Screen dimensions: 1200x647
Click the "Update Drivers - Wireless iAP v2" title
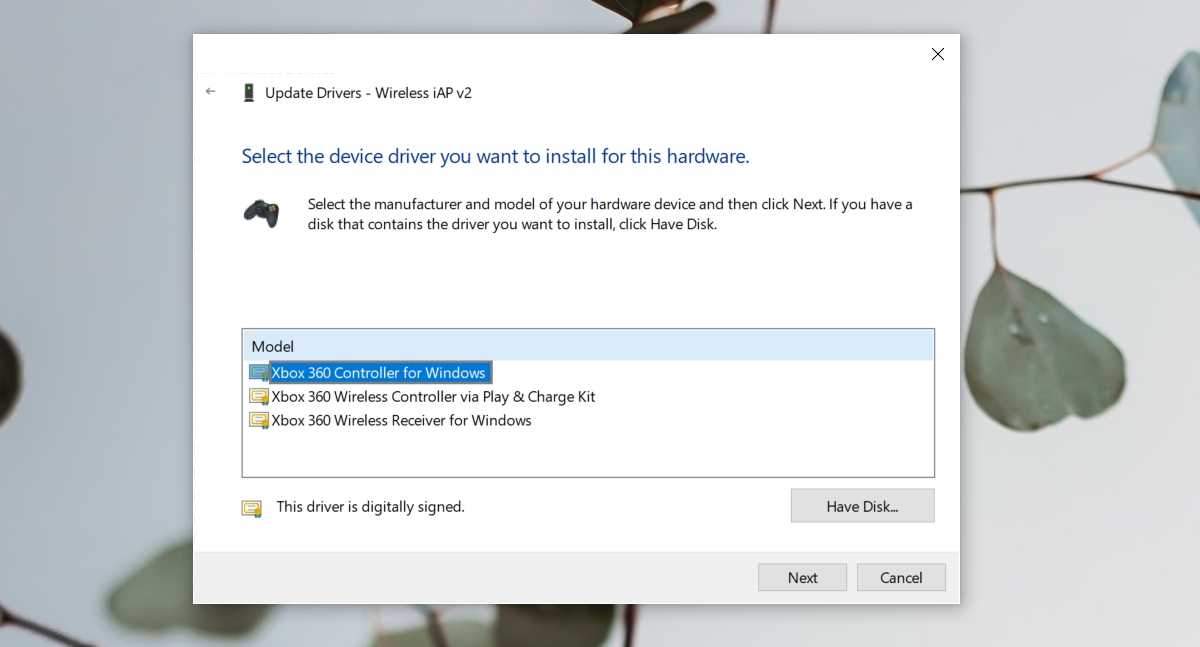click(368, 93)
